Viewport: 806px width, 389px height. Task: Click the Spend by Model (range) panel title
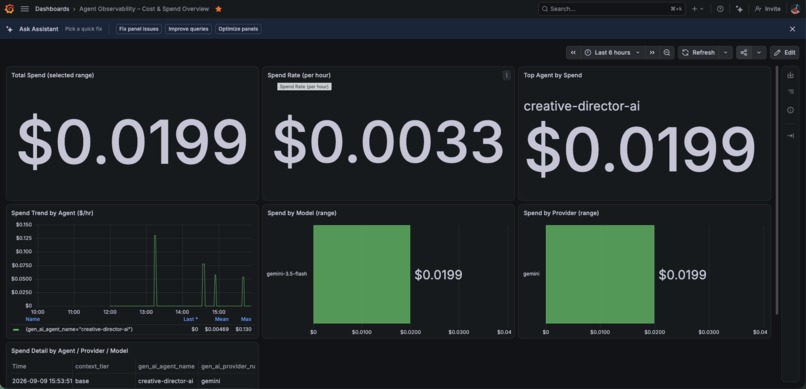coord(302,213)
